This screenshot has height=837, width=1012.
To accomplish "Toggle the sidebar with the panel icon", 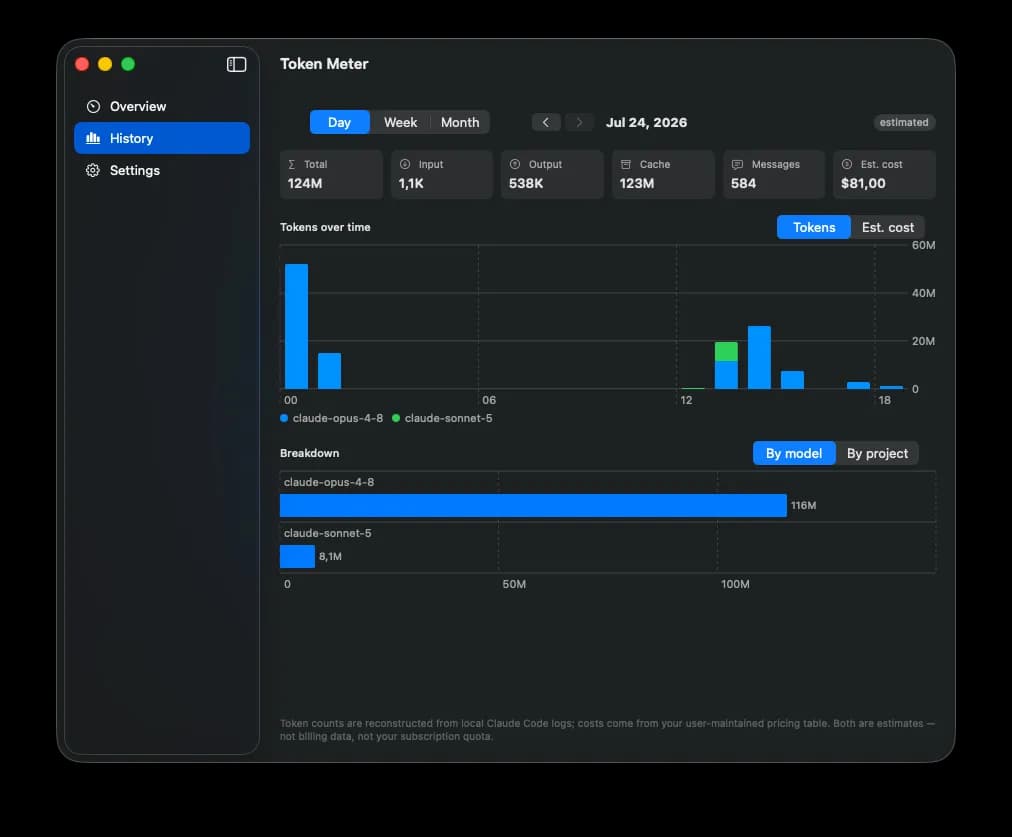I will coord(236,65).
